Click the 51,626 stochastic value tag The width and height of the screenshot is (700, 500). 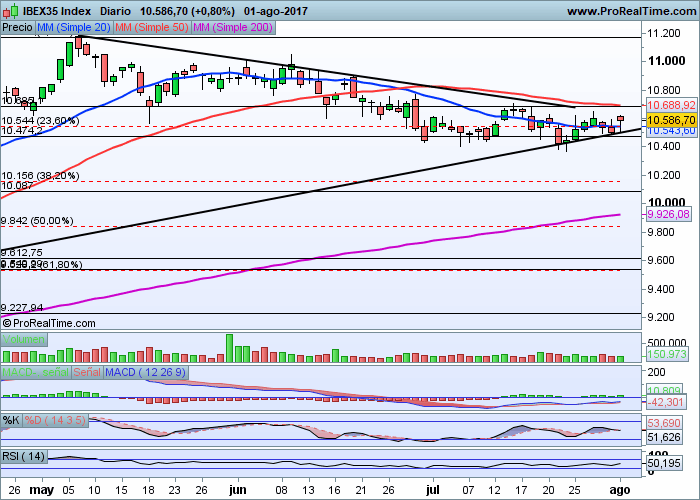664,437
